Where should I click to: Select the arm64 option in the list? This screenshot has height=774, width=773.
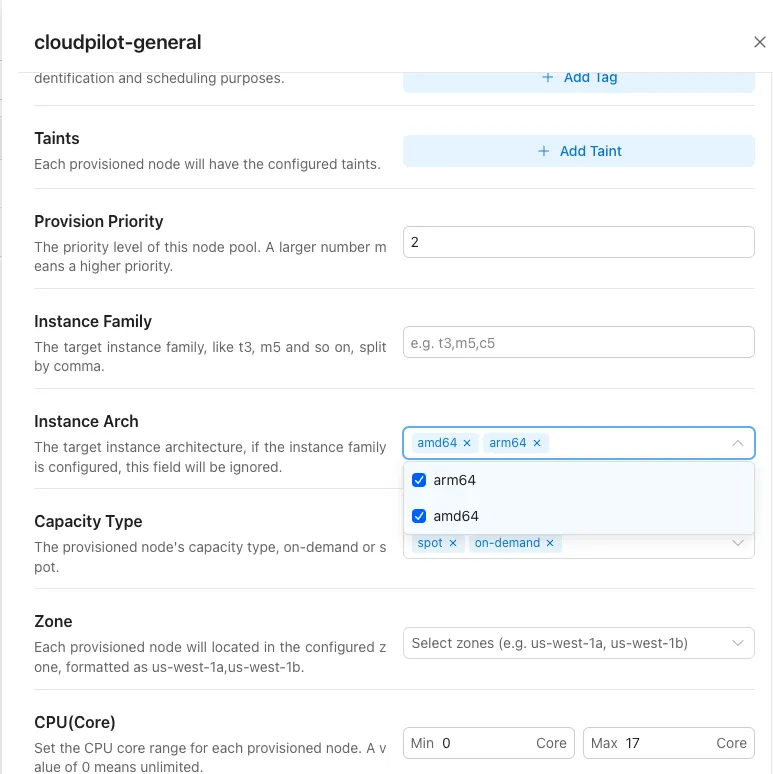pos(455,480)
